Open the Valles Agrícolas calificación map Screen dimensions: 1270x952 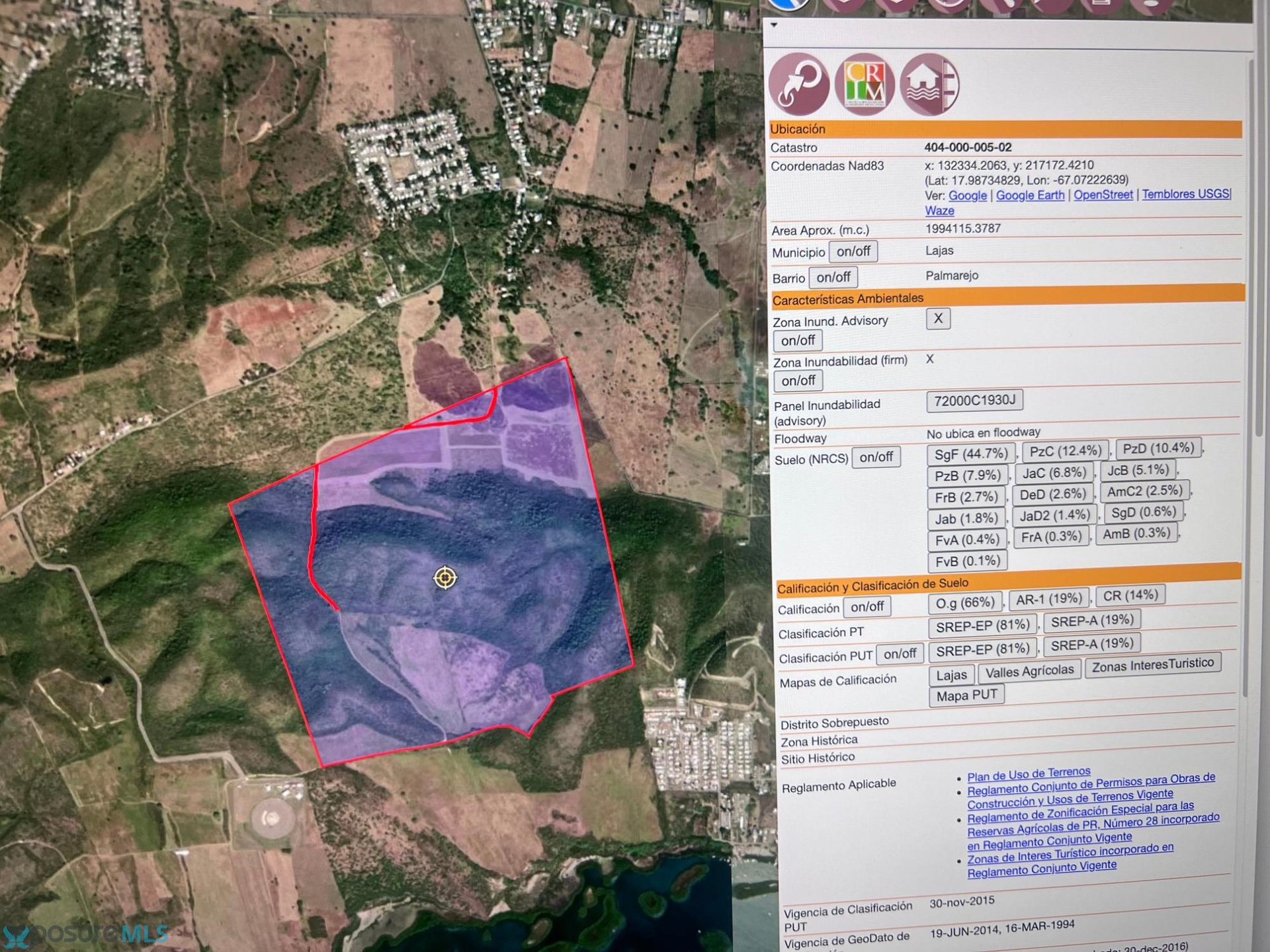pyautogui.click(x=1029, y=672)
